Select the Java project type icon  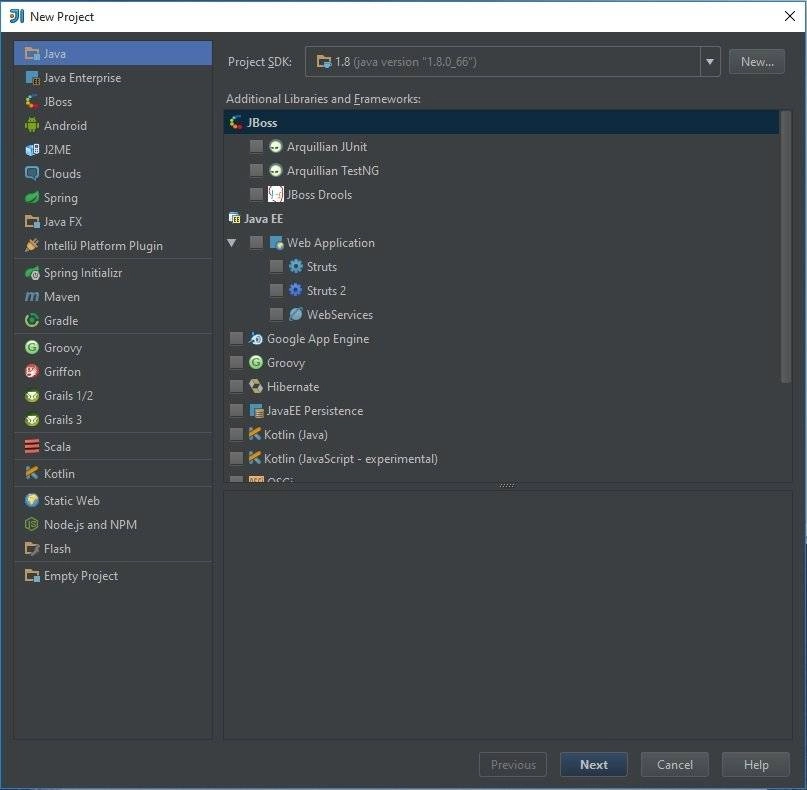(32, 54)
